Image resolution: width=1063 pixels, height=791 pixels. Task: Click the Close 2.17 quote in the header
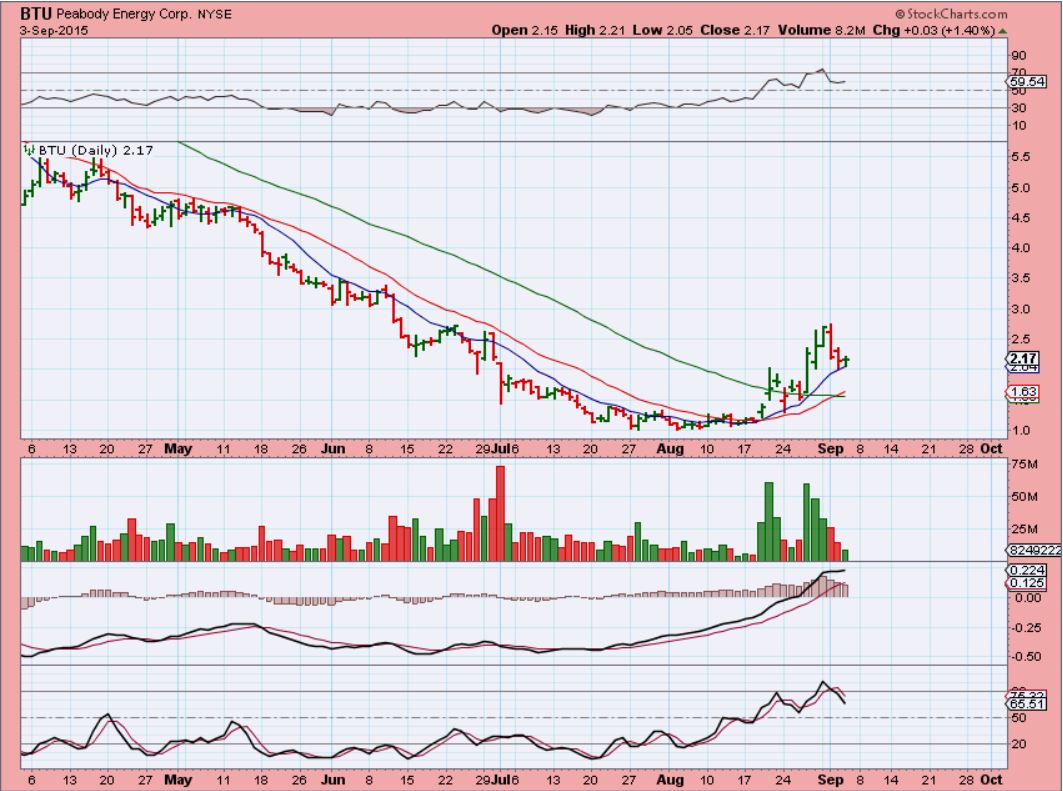[735, 31]
